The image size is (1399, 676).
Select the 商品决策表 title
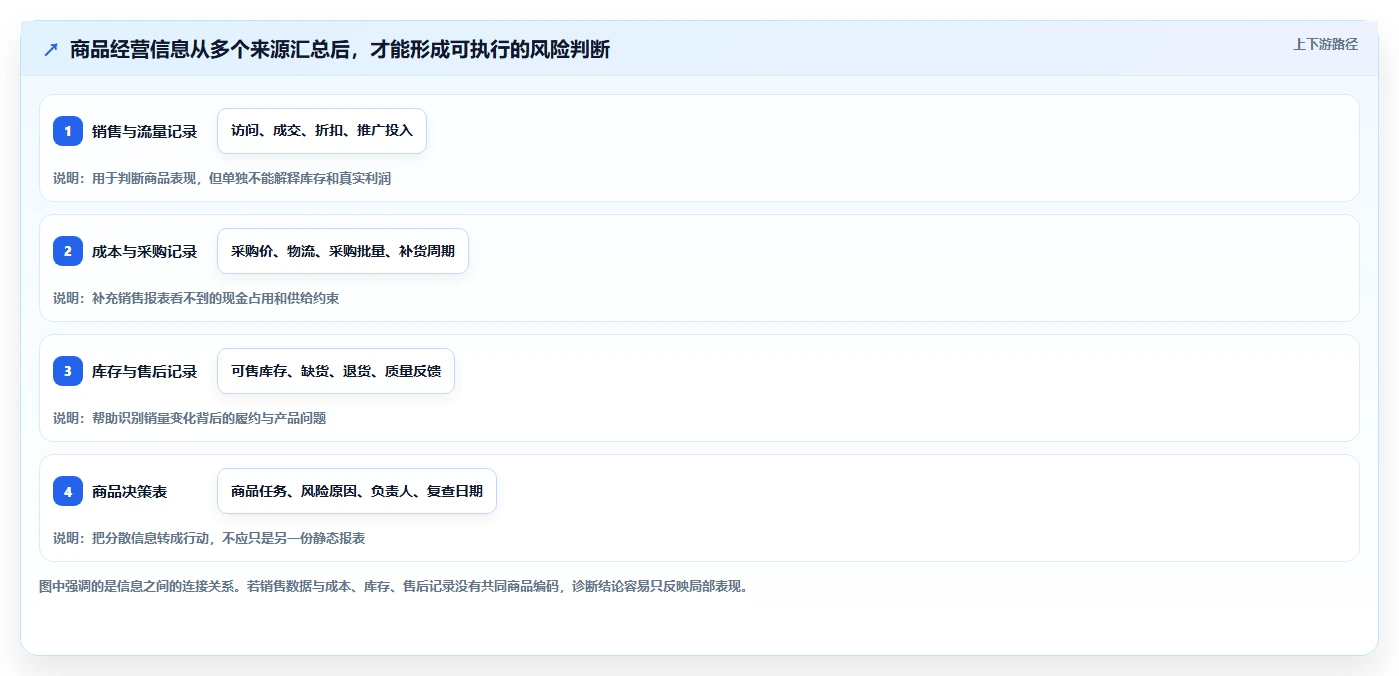point(129,491)
